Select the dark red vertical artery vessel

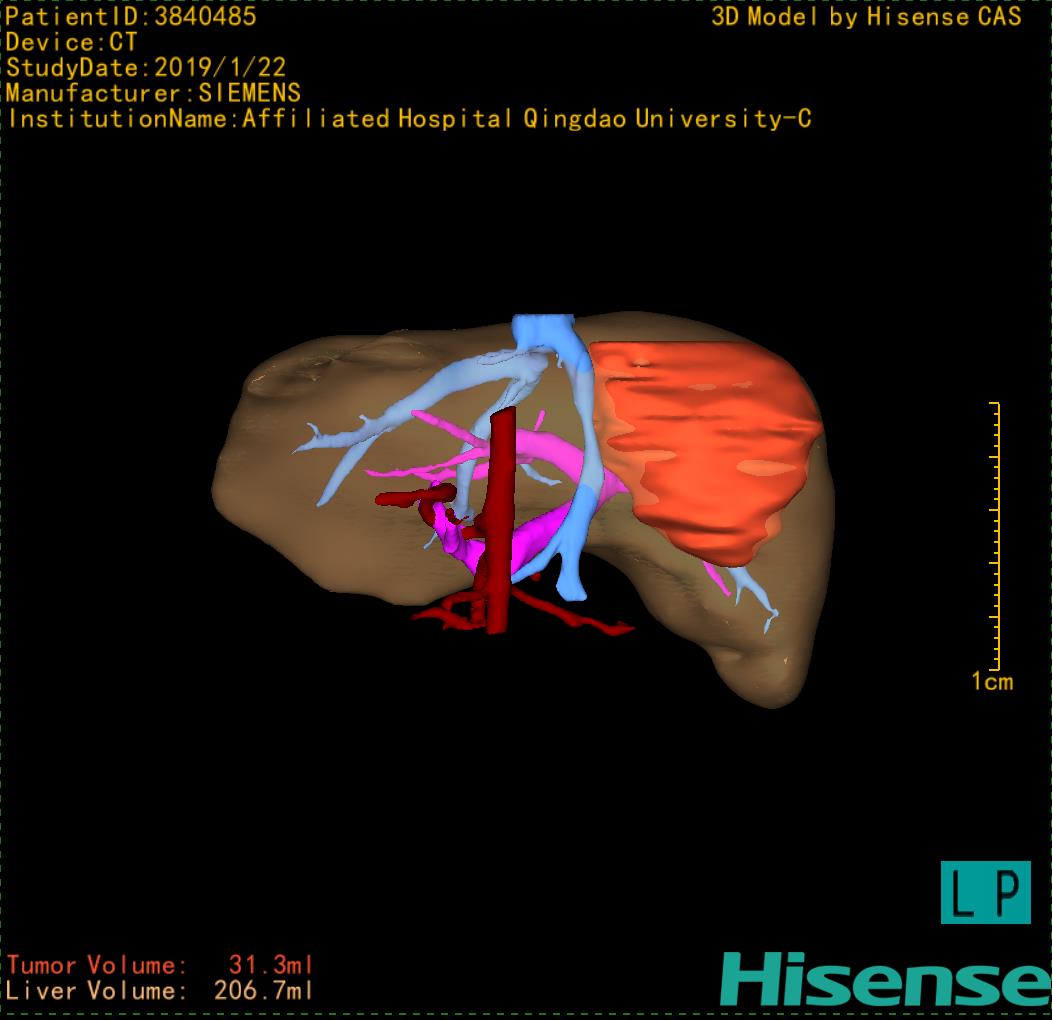point(502,520)
